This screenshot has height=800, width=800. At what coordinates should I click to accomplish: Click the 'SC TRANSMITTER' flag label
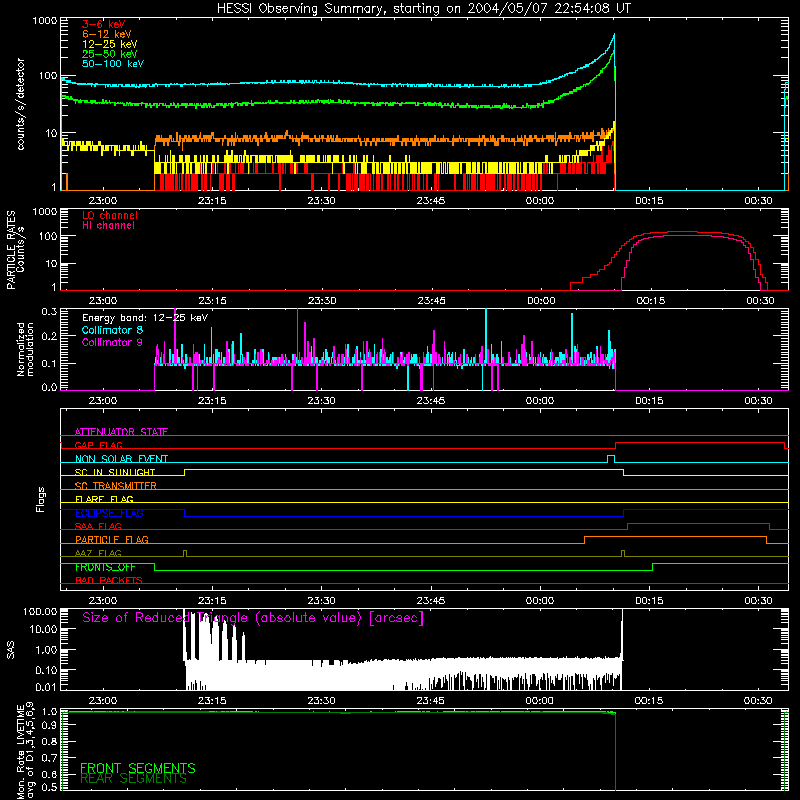click(116, 485)
